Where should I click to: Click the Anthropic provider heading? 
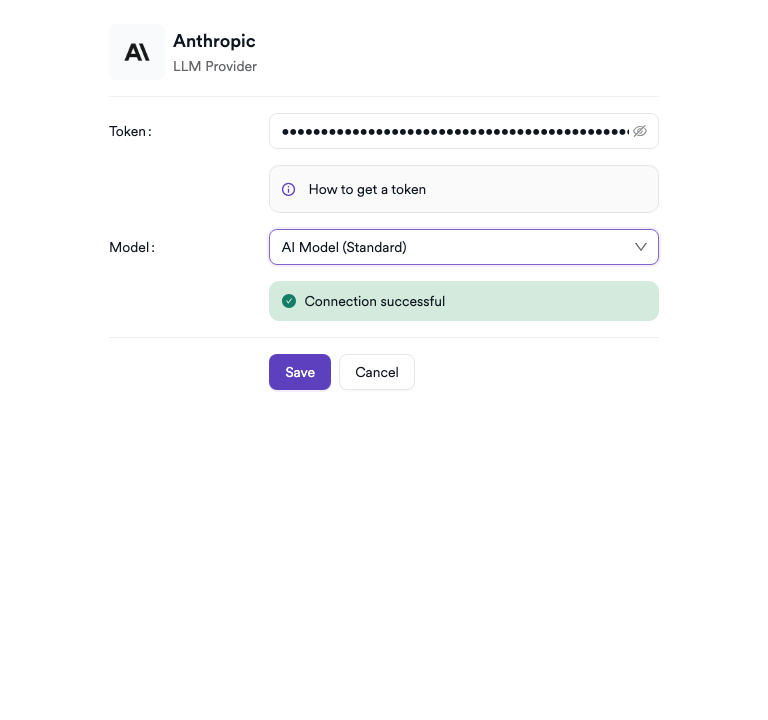click(214, 41)
